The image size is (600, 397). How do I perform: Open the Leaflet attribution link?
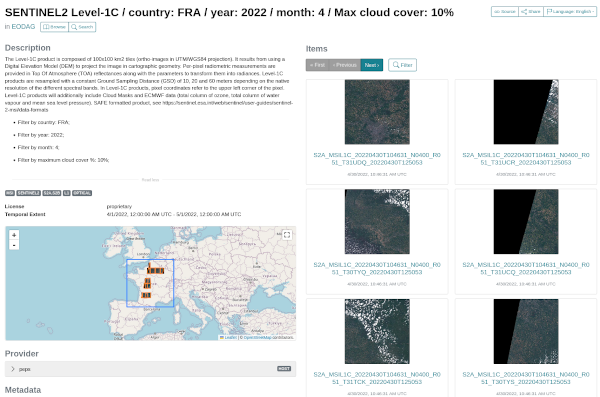click(x=228, y=337)
